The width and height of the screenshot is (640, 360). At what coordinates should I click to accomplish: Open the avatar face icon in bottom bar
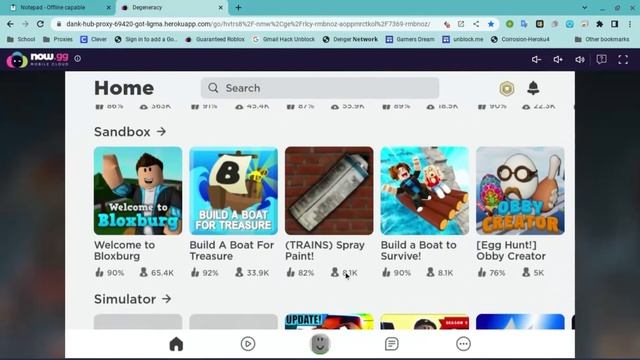pyautogui.click(x=320, y=344)
